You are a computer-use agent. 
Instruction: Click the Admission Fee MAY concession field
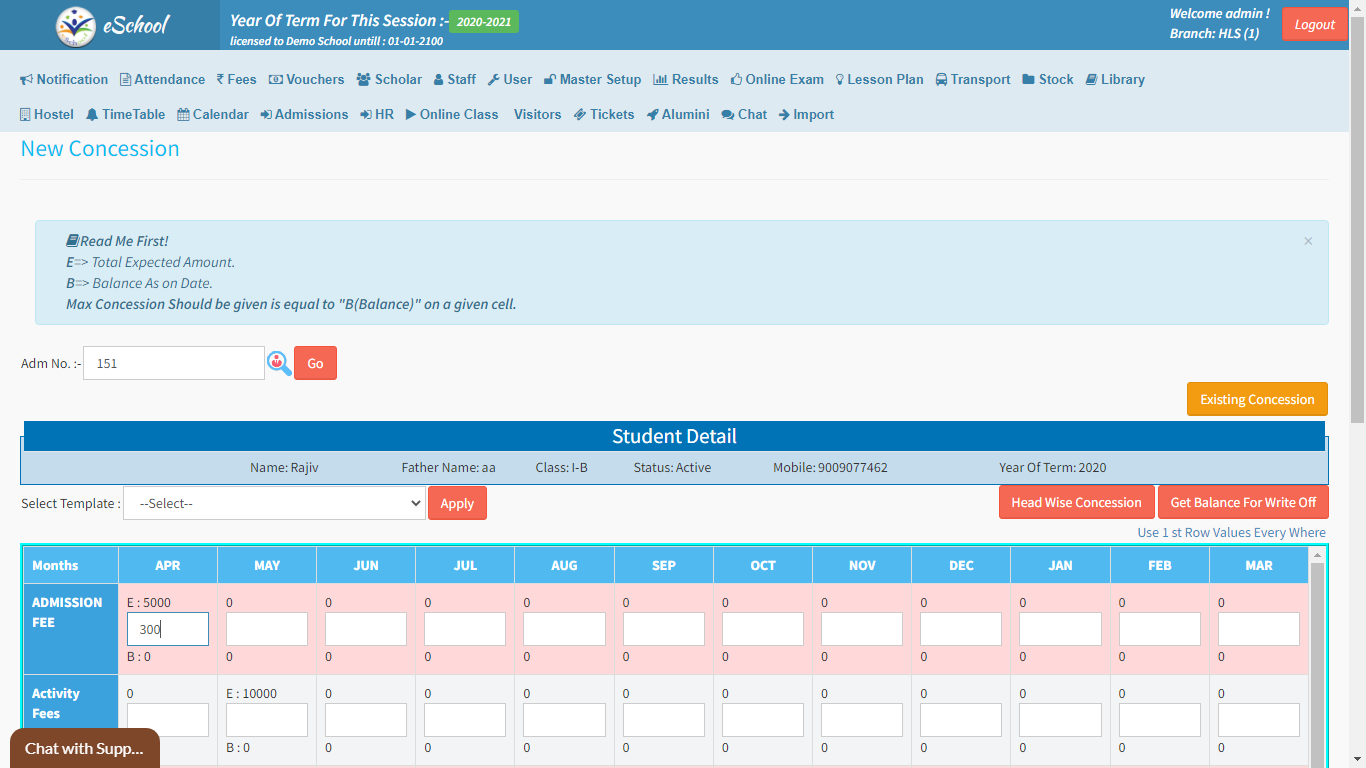266,629
